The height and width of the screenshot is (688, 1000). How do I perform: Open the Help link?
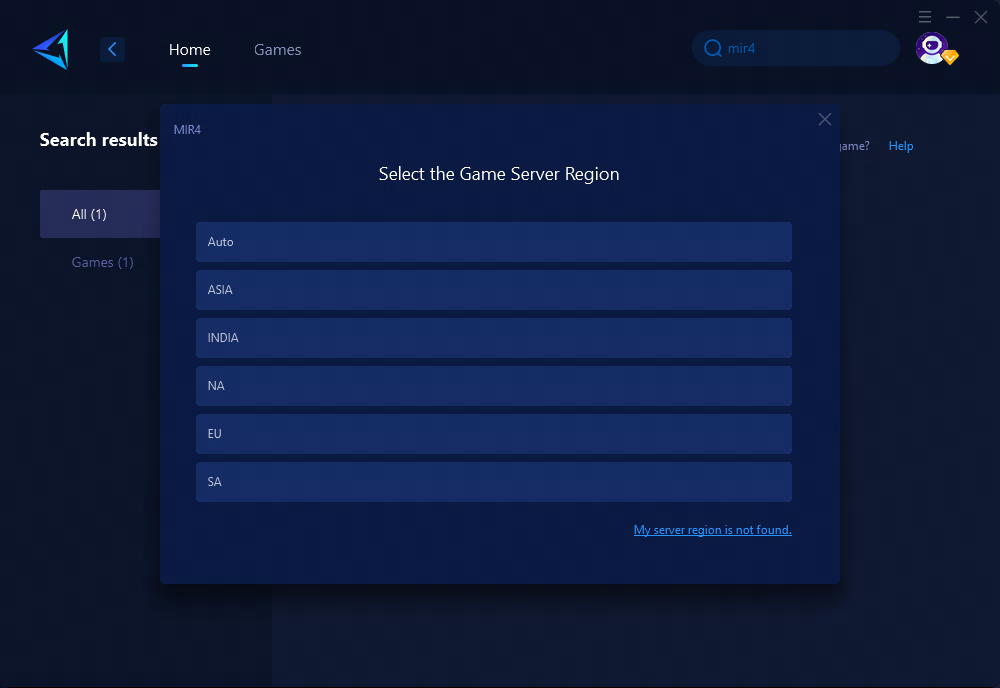tap(901, 146)
